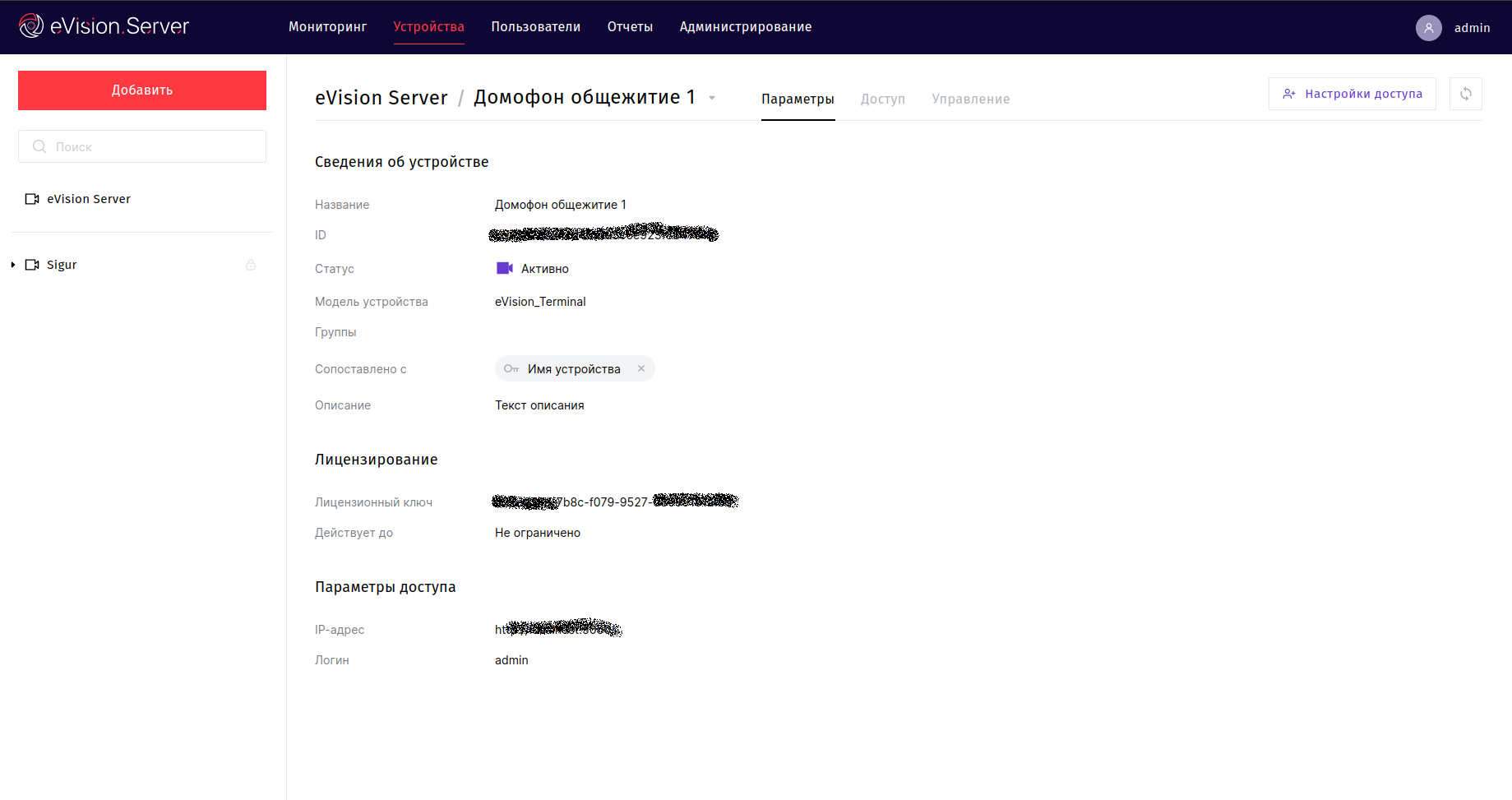Open the Устройства menu

point(429,27)
